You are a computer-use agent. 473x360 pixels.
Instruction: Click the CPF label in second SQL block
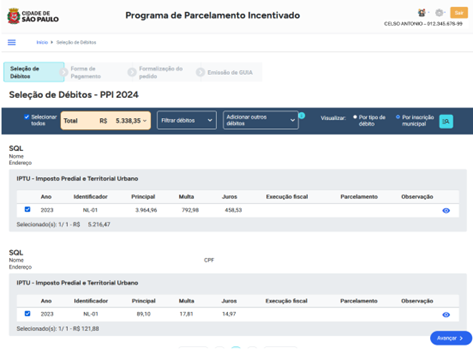tap(209, 260)
